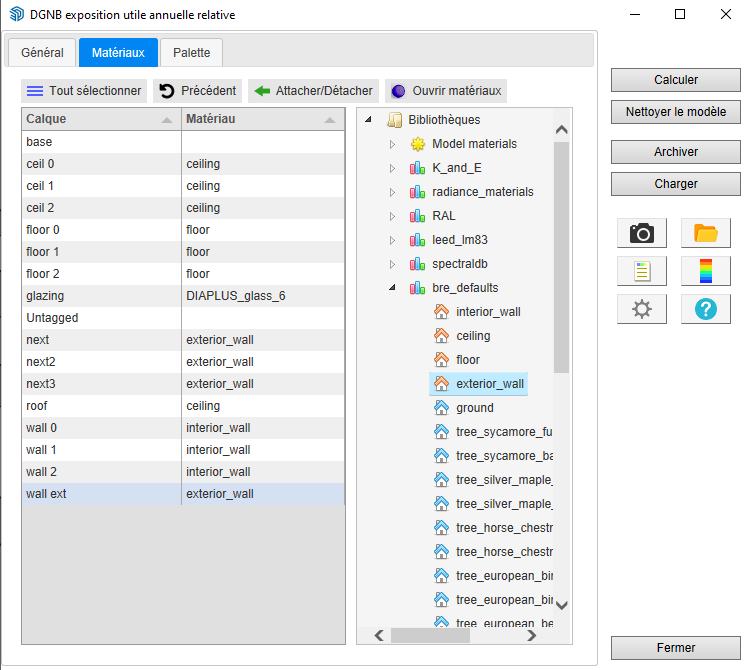Sort by the Matériau column header
Image resolution: width=749 pixels, height=670 pixels.
[x=263, y=119]
